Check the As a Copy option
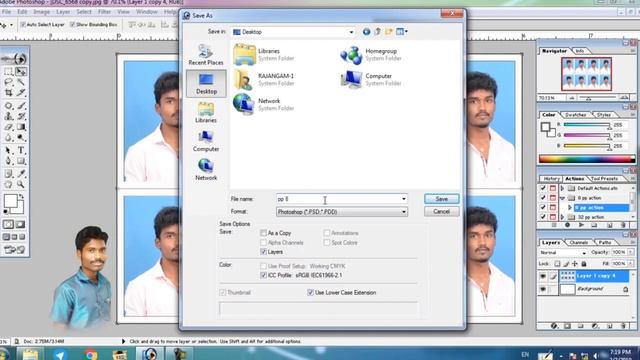Image resolution: width=640 pixels, height=360 pixels. coord(263,233)
